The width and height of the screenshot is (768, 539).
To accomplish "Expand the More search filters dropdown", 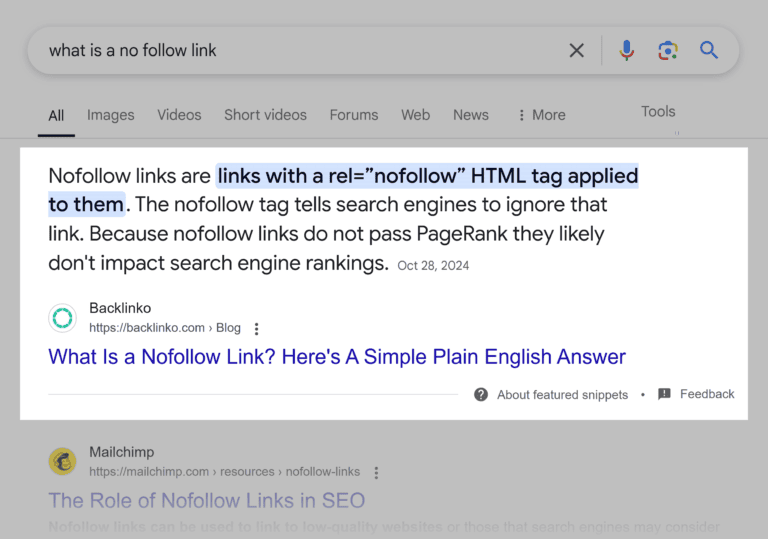I will pyautogui.click(x=542, y=115).
